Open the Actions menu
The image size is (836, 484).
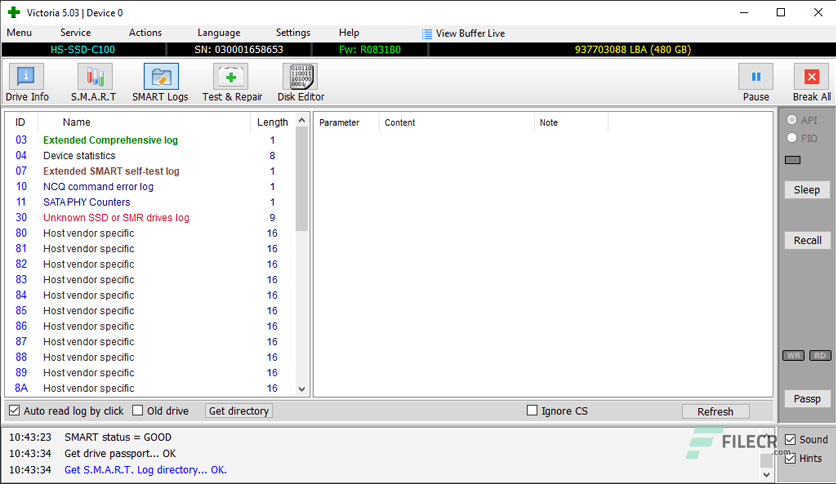coord(145,33)
